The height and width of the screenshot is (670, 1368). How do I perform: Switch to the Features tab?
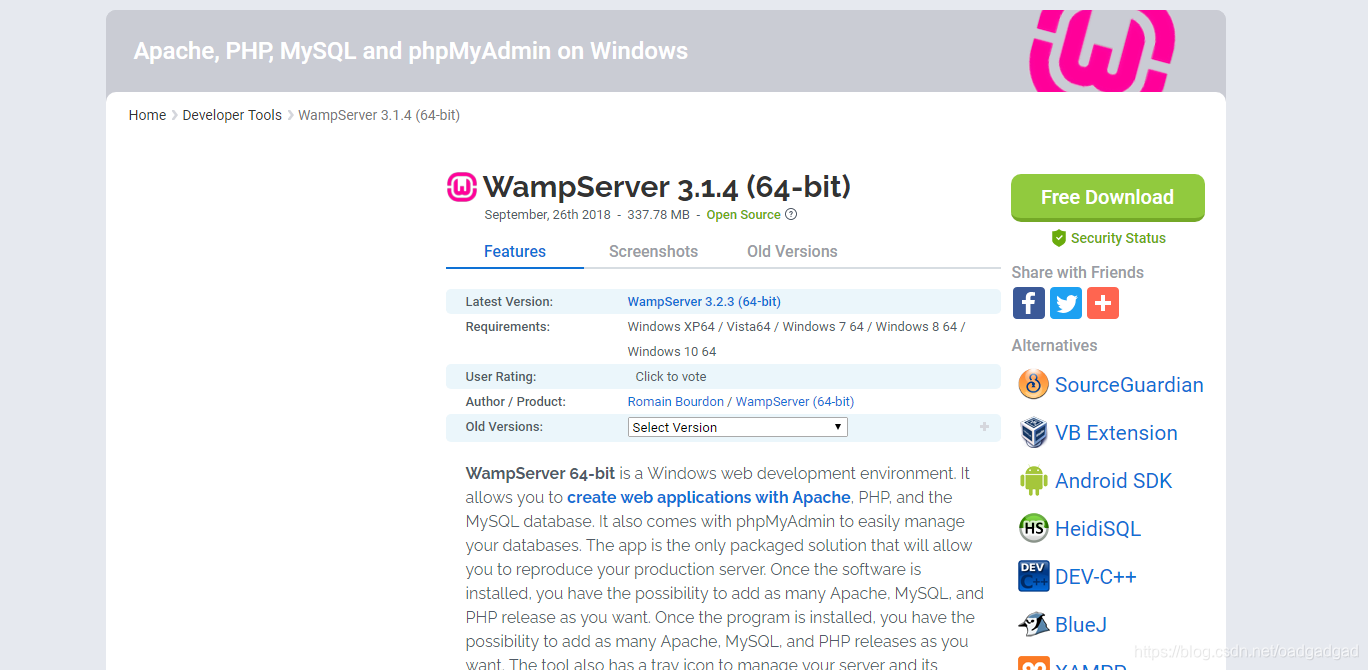pyautogui.click(x=515, y=252)
